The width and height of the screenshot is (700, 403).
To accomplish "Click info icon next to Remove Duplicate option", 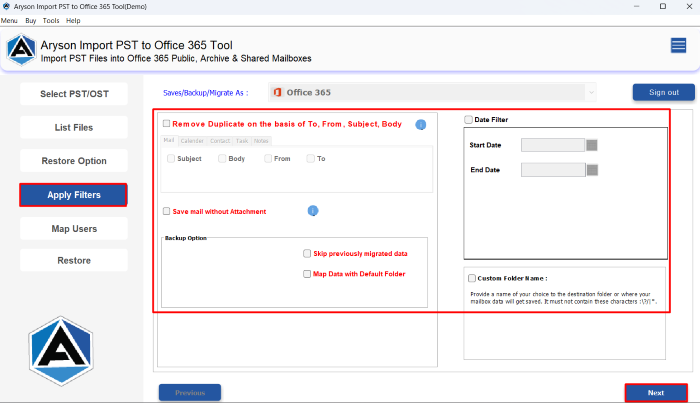I will [x=421, y=125].
